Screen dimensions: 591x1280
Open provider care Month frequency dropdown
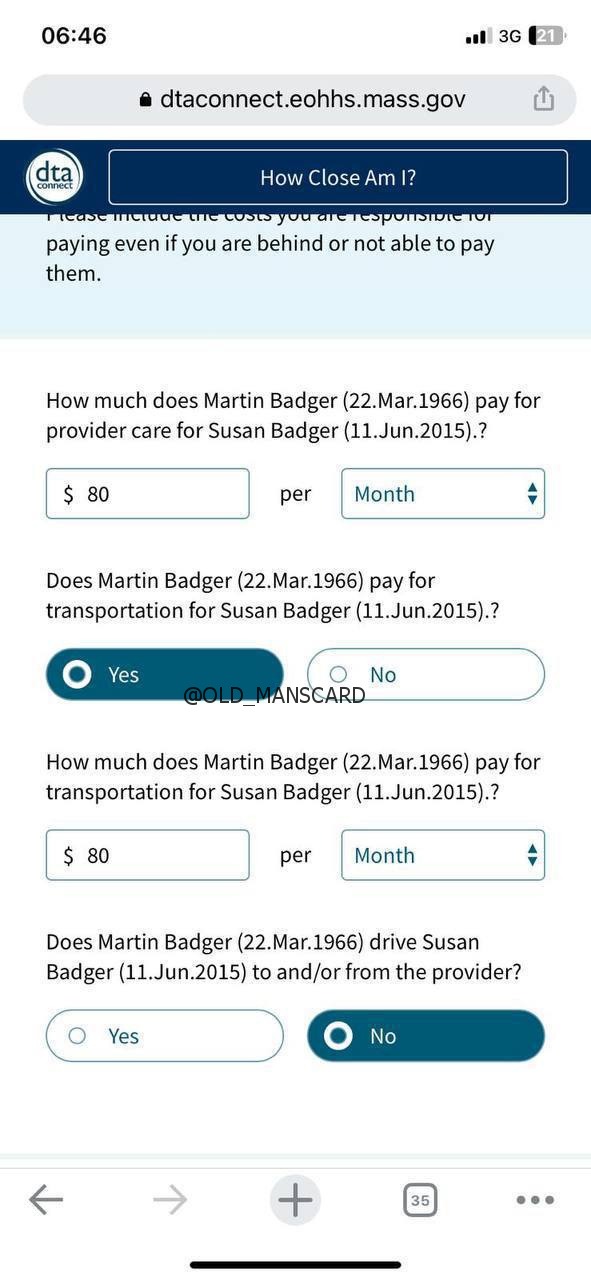443,494
